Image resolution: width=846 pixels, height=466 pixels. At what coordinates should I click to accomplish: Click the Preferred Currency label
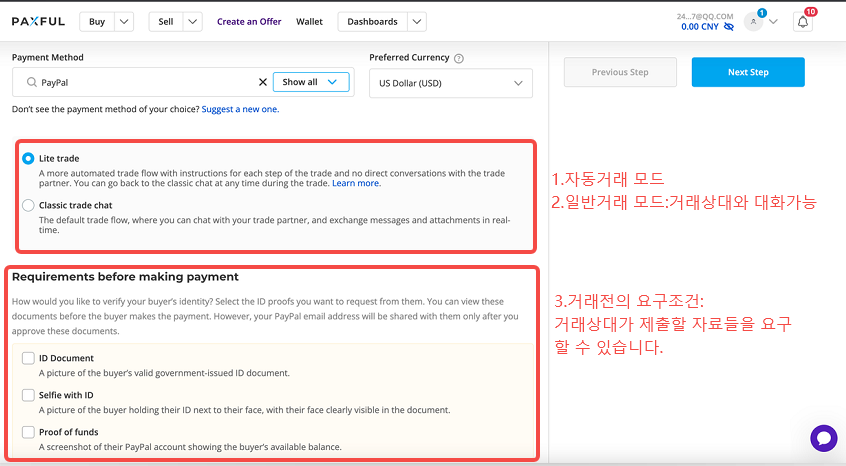[409, 57]
